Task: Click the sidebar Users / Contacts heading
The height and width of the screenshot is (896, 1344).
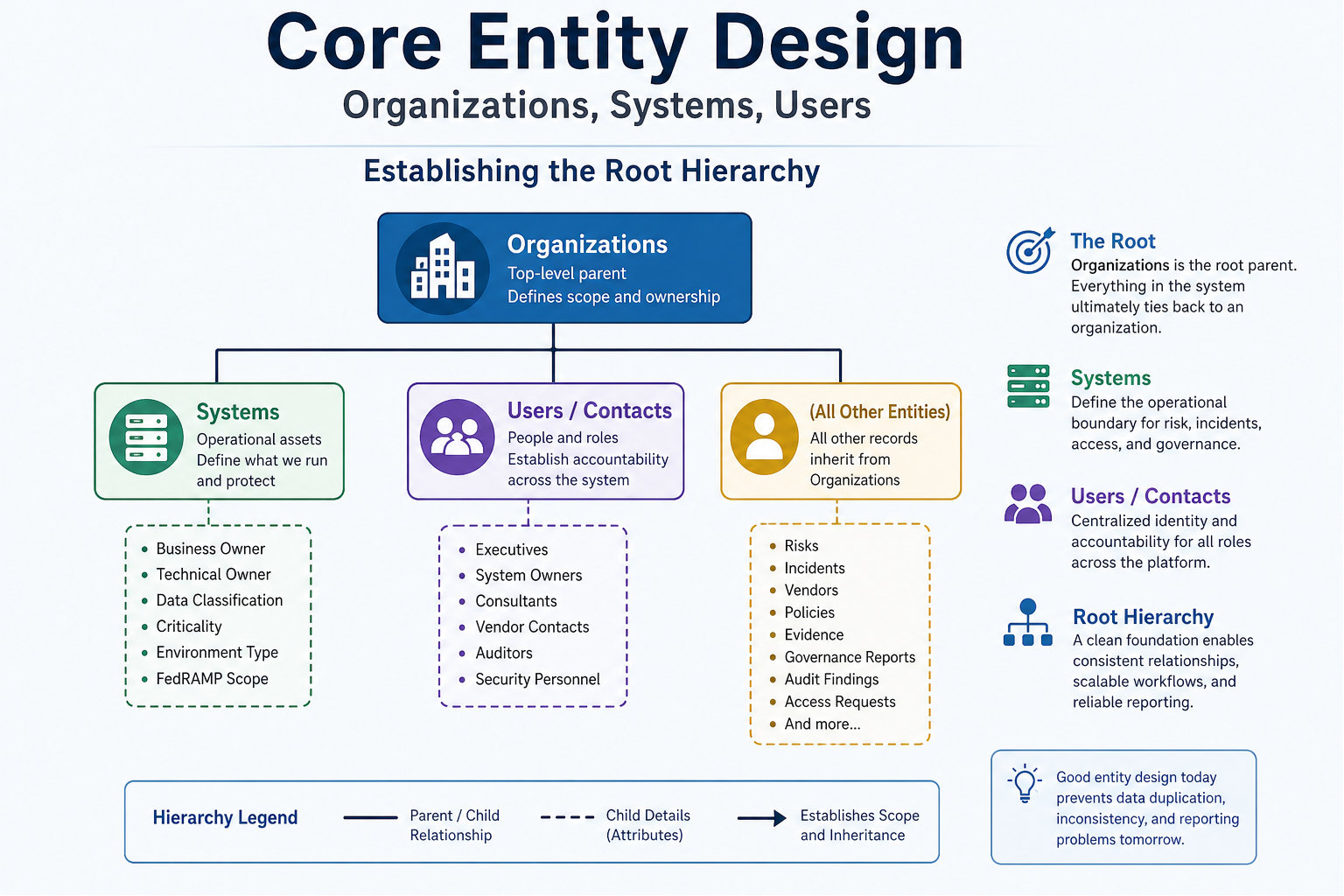Action: tap(1151, 496)
